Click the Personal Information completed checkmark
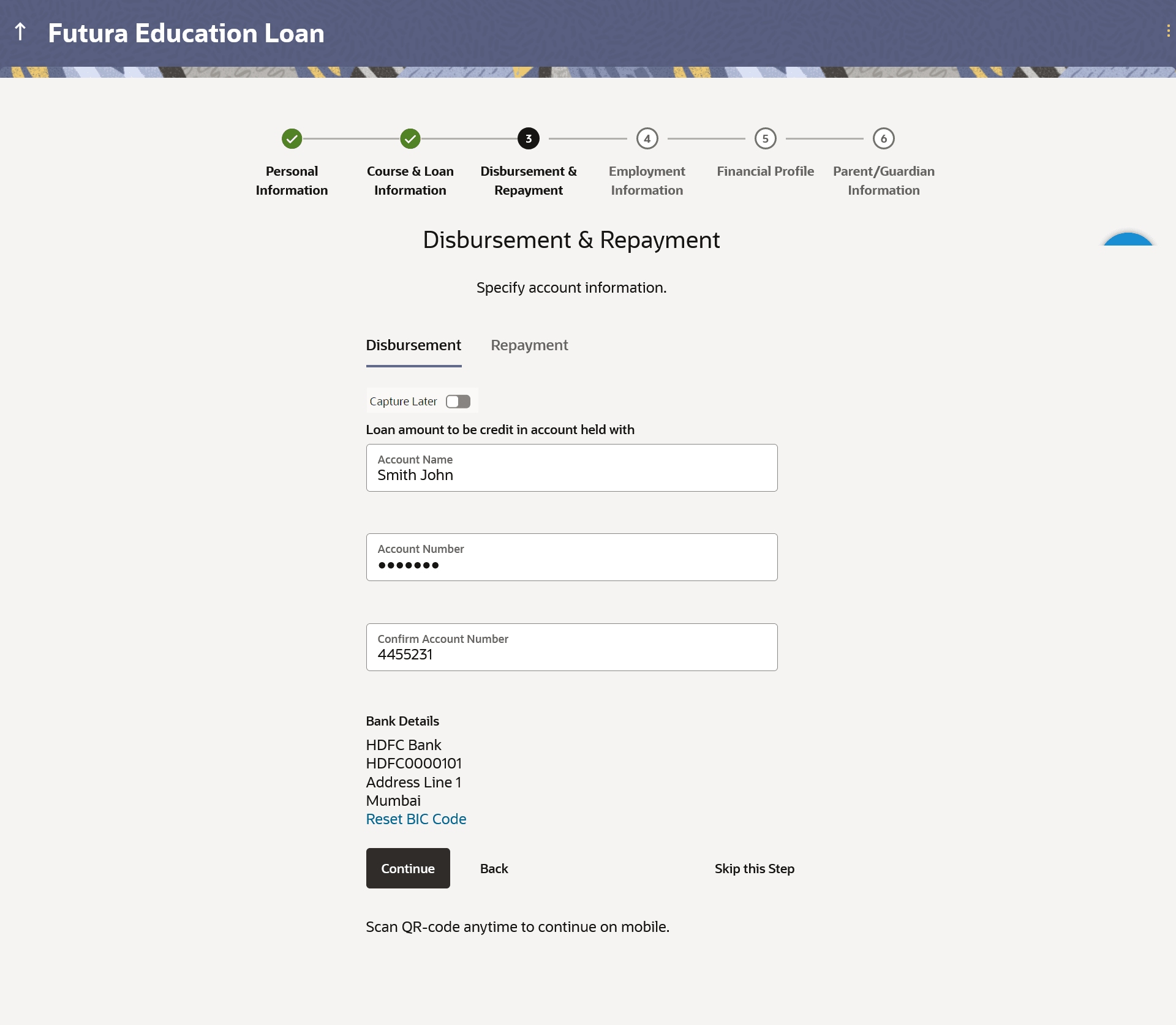 (x=292, y=139)
